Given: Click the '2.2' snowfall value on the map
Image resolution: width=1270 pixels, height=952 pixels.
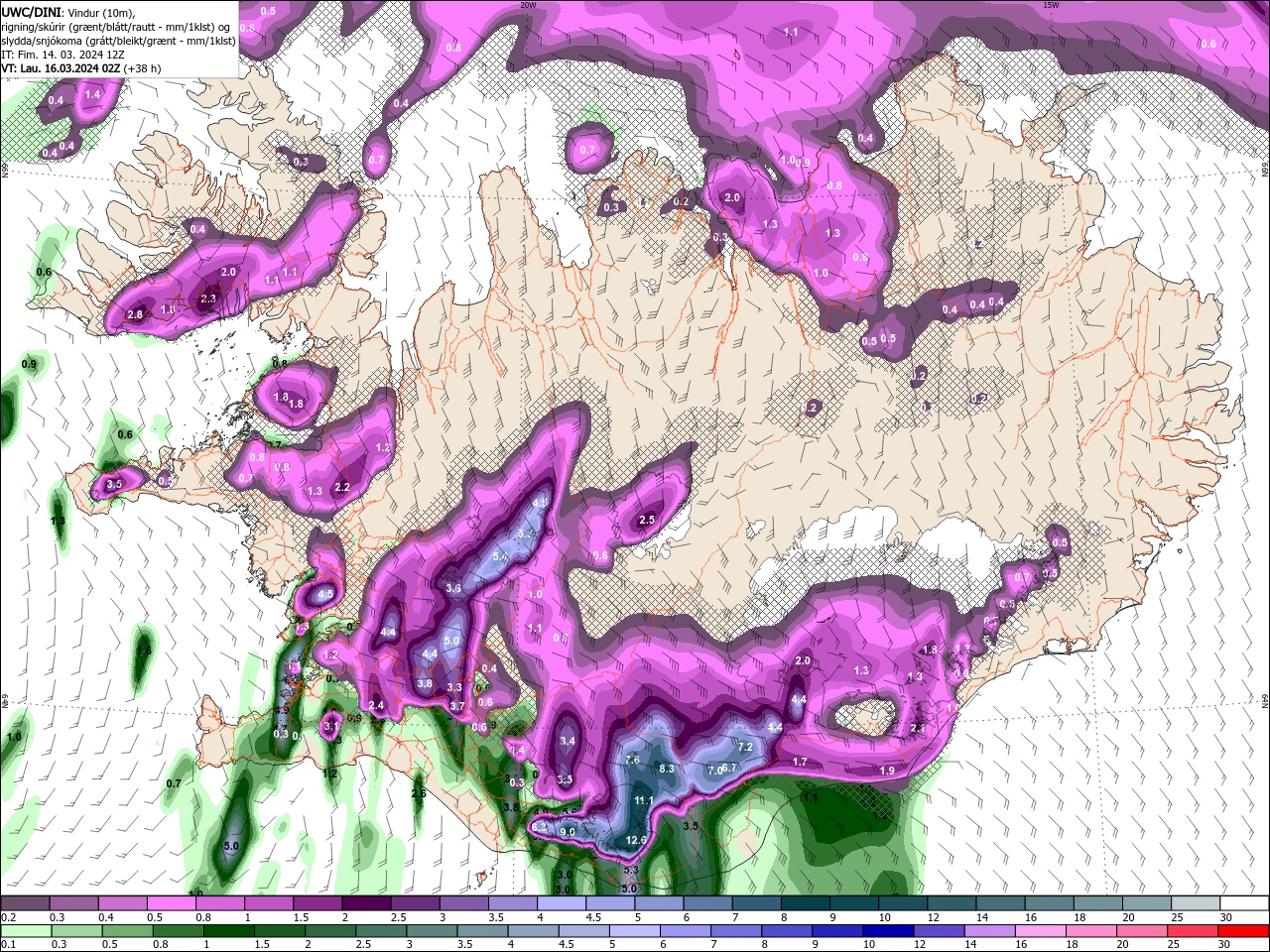Looking at the screenshot, I should pos(343,487).
